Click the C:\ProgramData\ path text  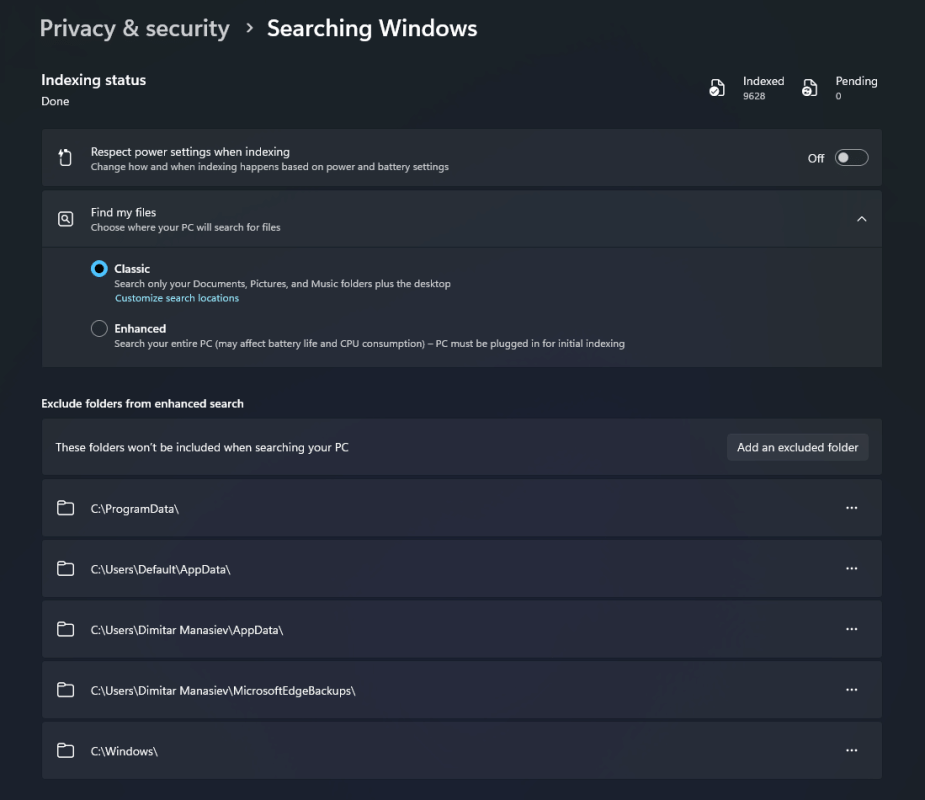click(x=135, y=509)
